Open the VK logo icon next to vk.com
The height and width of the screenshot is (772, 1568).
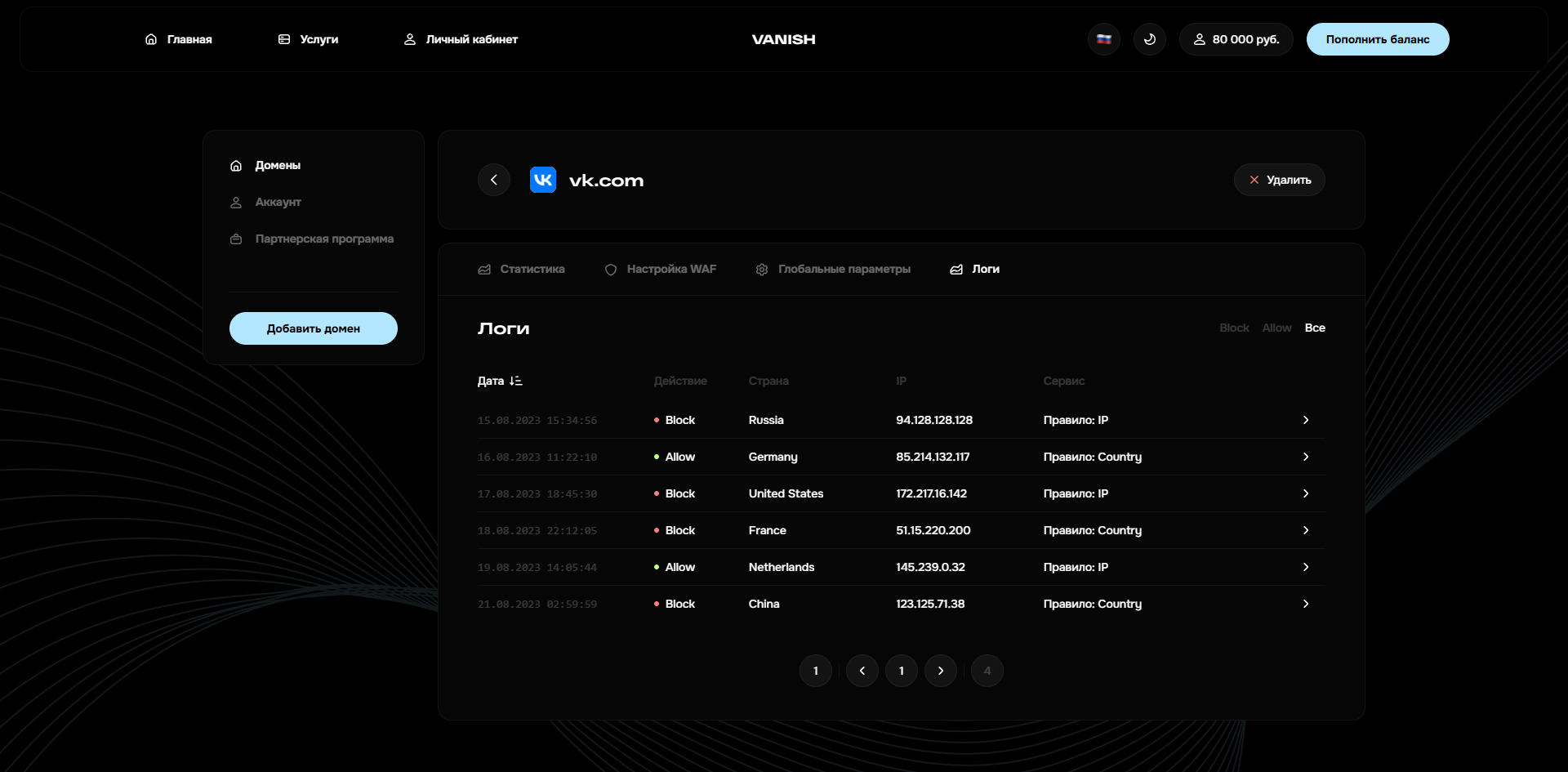pyautogui.click(x=542, y=179)
